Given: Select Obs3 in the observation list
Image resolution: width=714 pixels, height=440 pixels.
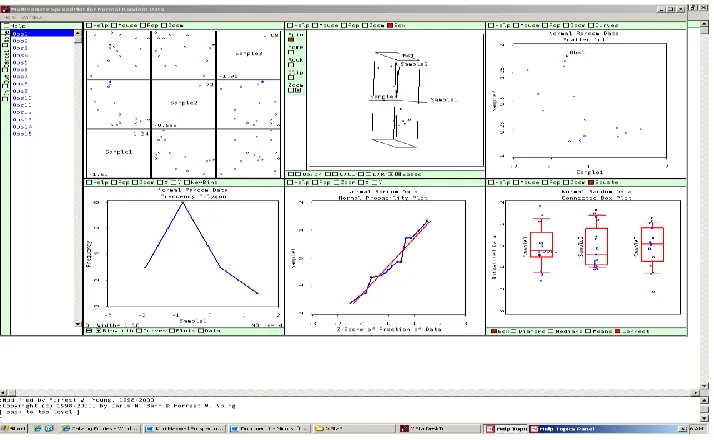Looking at the screenshot, I should pyautogui.click(x=42, y=48).
